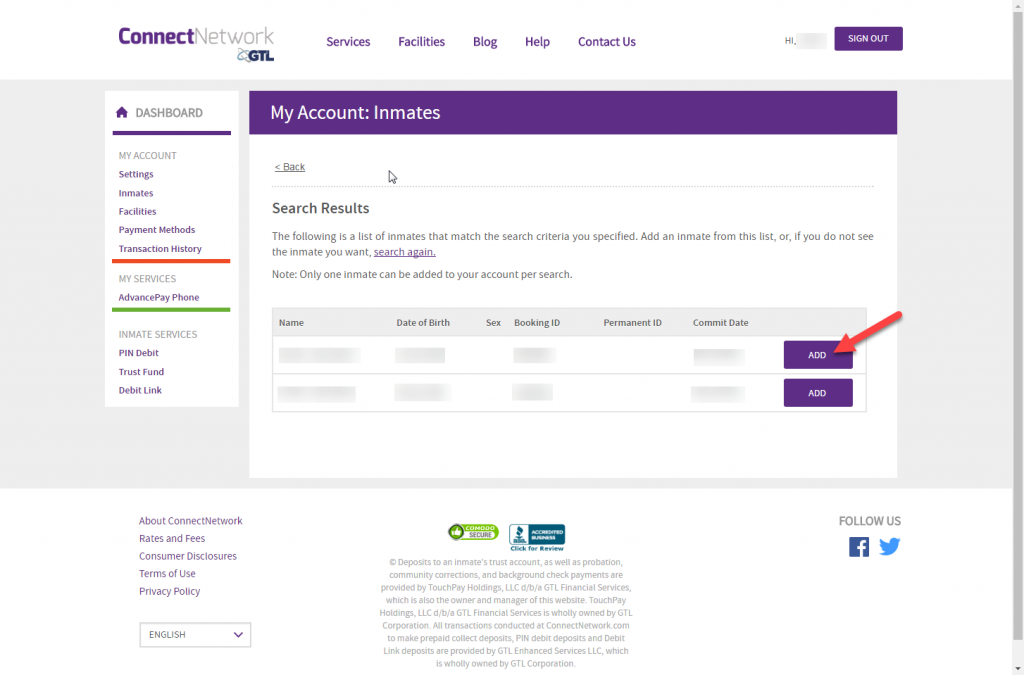Click the Booking ID column header
This screenshot has width=1024, height=675.
[x=537, y=322]
